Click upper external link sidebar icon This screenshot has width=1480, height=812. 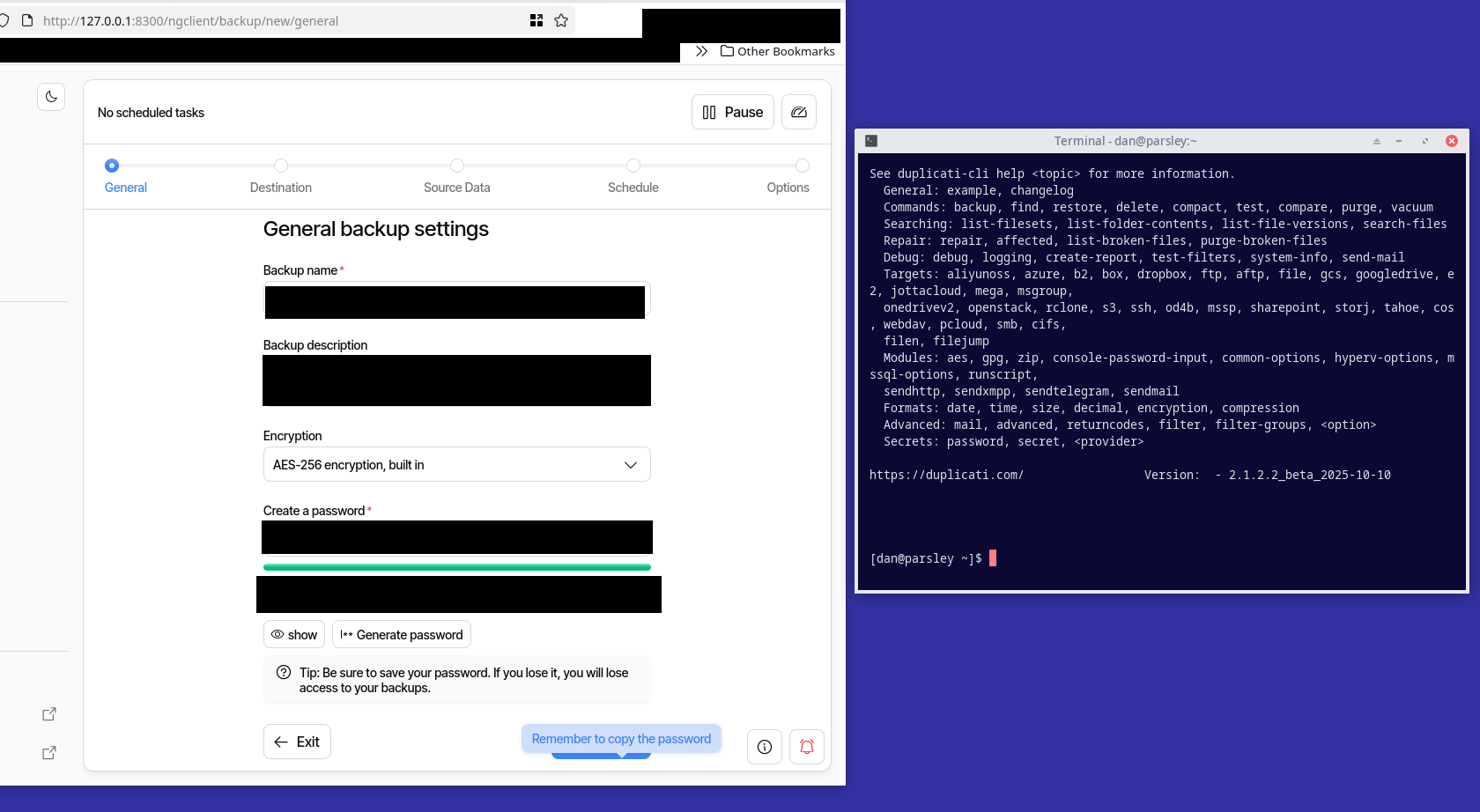click(x=49, y=714)
